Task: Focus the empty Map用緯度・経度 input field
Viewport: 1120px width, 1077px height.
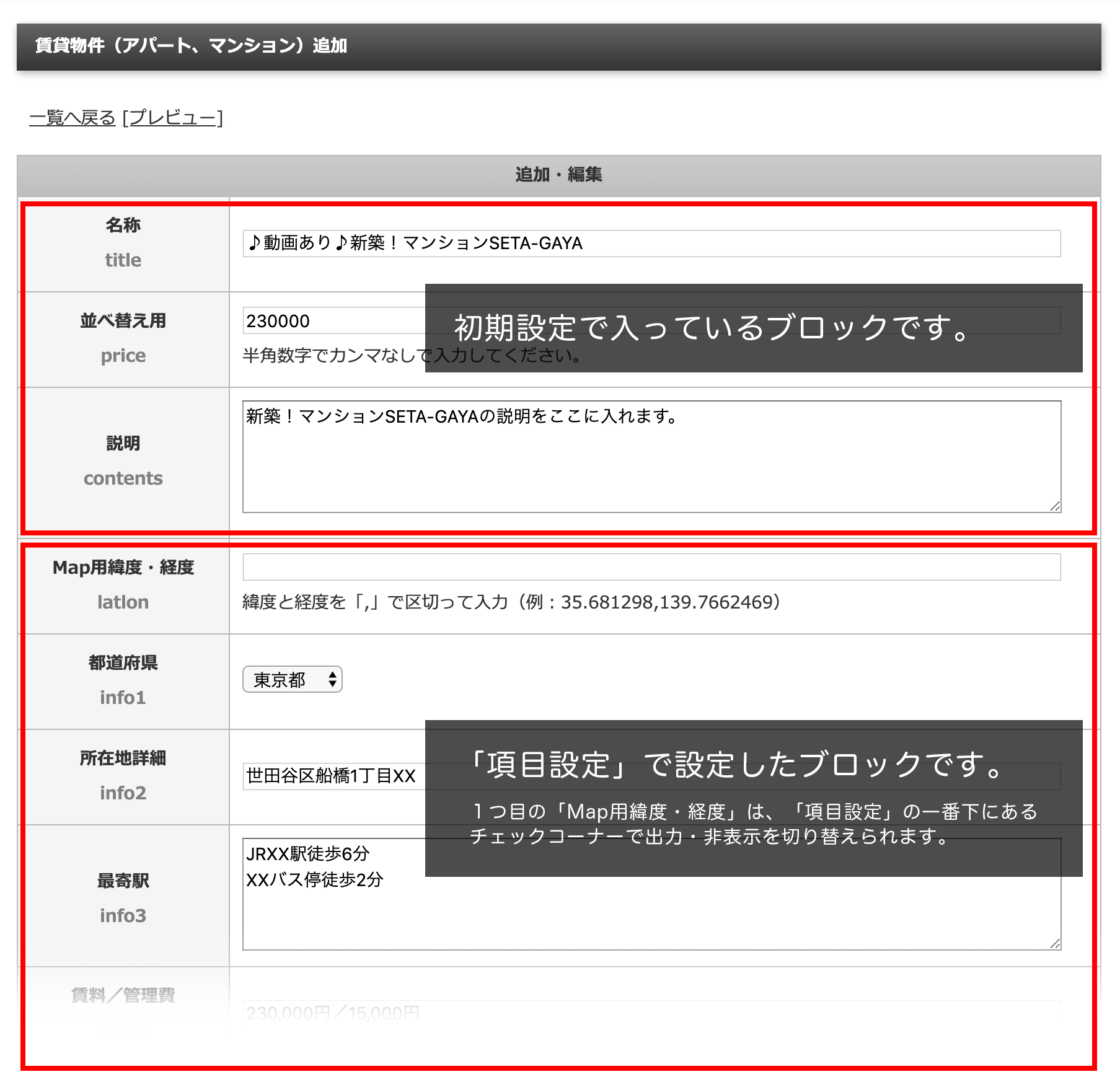Action: pos(651,567)
